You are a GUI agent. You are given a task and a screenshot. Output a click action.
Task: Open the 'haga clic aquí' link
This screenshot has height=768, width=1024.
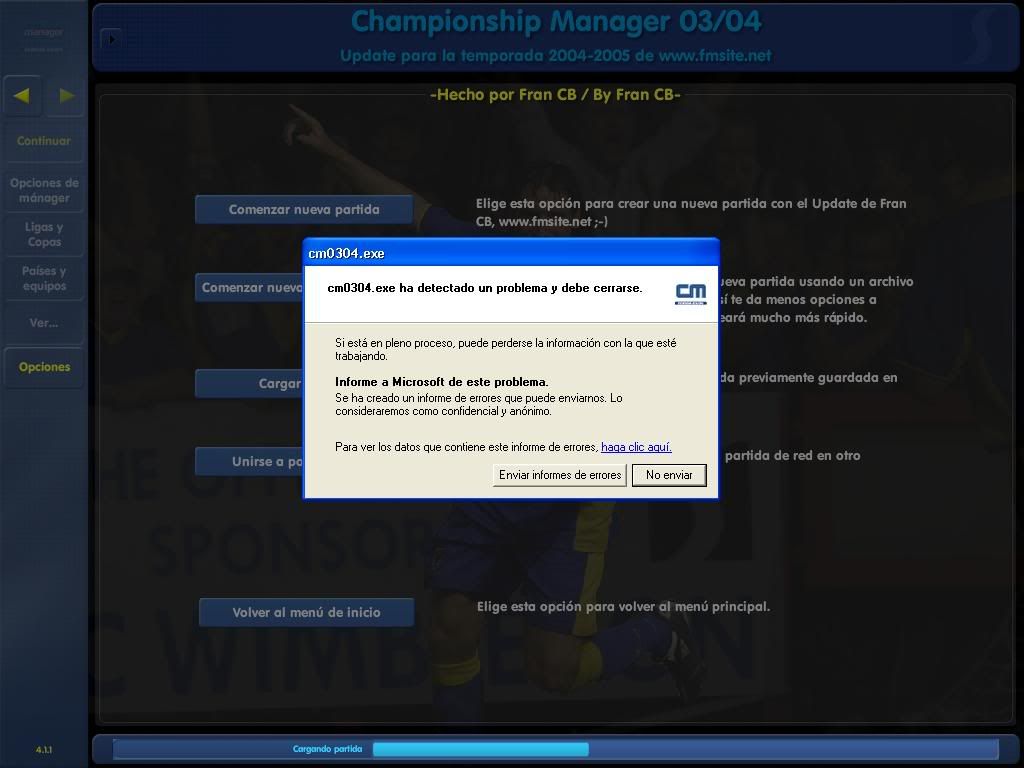(636, 447)
